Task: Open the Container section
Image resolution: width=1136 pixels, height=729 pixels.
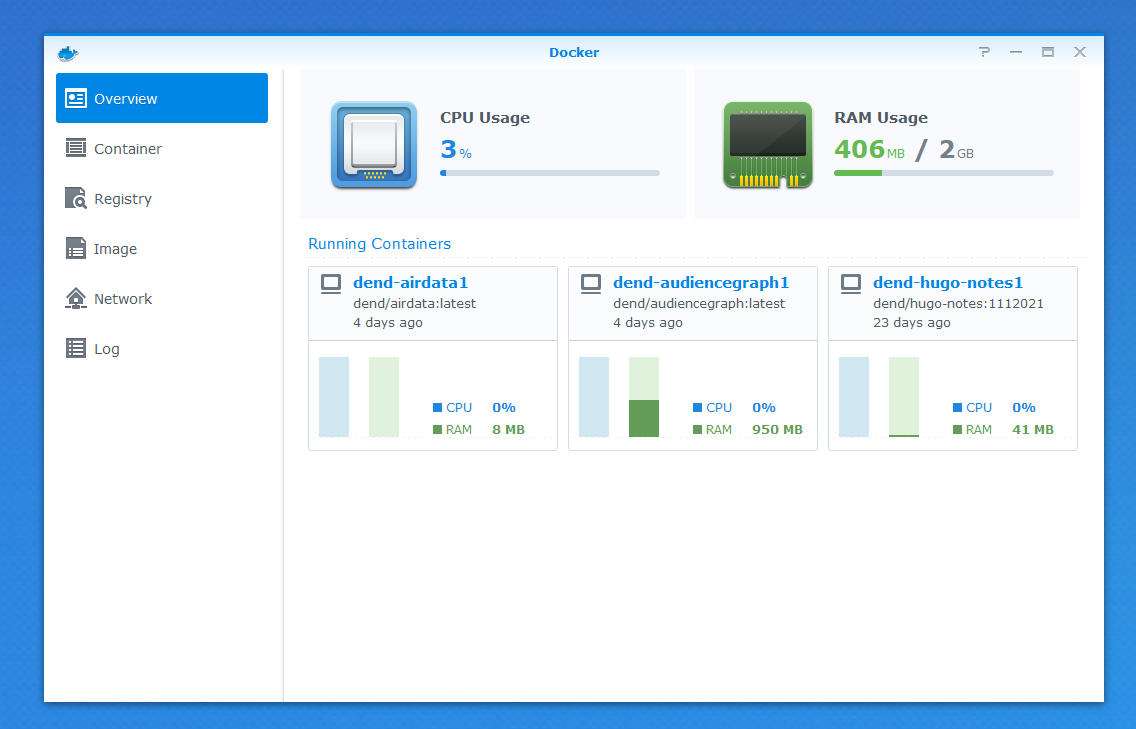Action: coord(162,148)
